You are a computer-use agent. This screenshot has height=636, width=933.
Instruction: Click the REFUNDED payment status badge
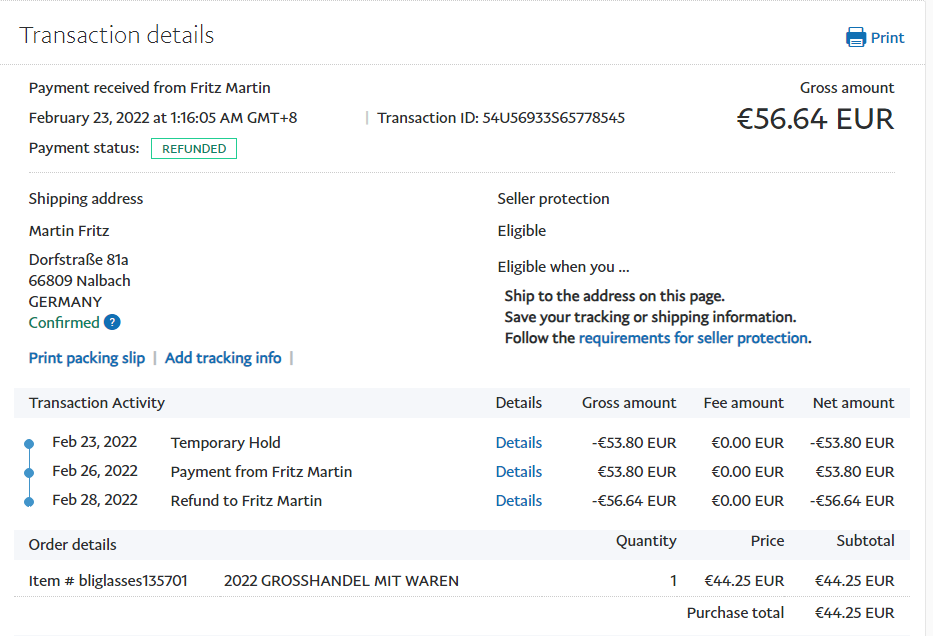pyautogui.click(x=194, y=149)
